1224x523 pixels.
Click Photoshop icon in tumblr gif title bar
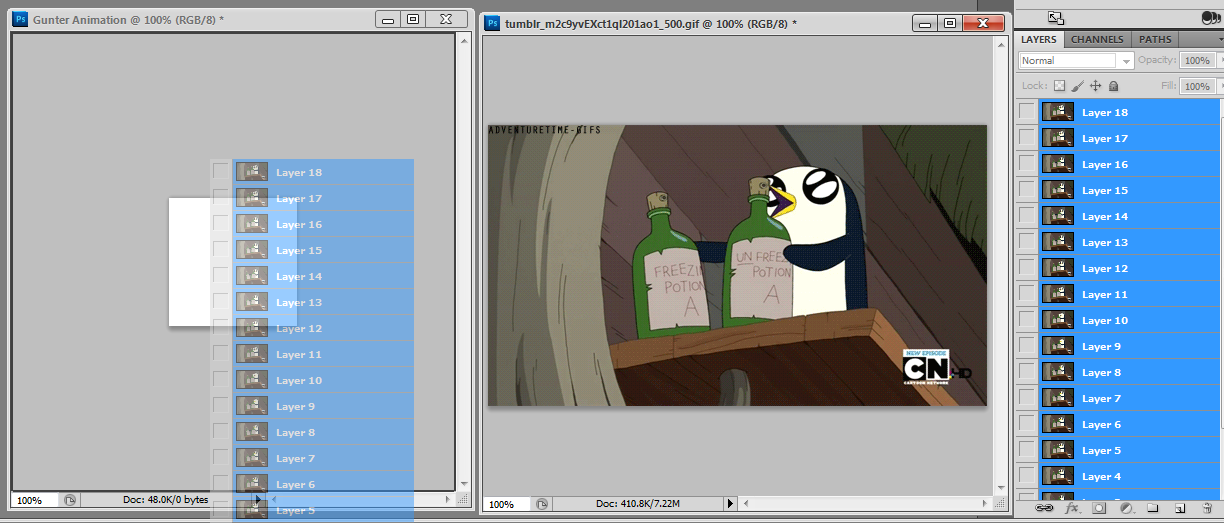coord(492,23)
